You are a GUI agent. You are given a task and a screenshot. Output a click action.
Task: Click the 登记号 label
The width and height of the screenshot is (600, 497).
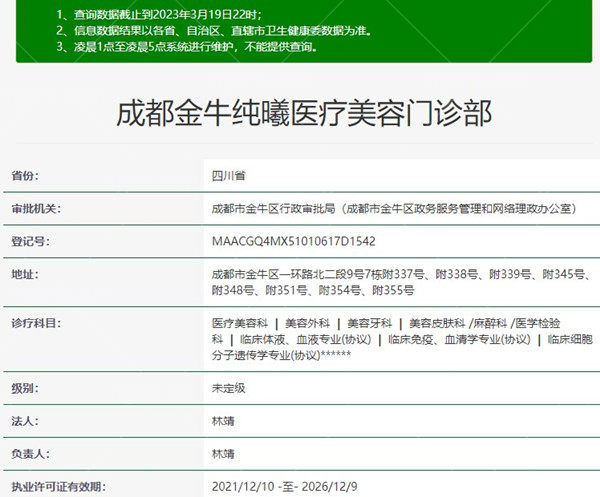point(30,241)
